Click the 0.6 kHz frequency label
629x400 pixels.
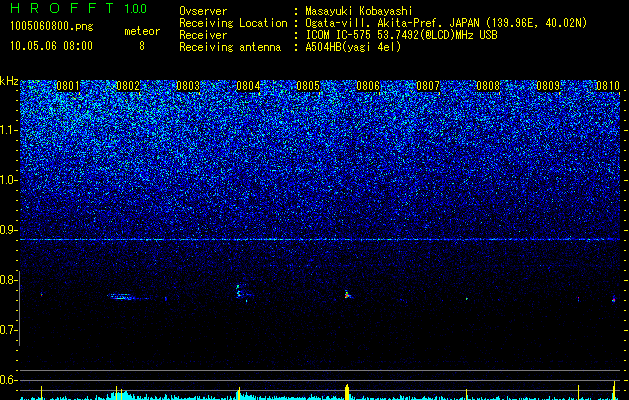click(x=9, y=380)
